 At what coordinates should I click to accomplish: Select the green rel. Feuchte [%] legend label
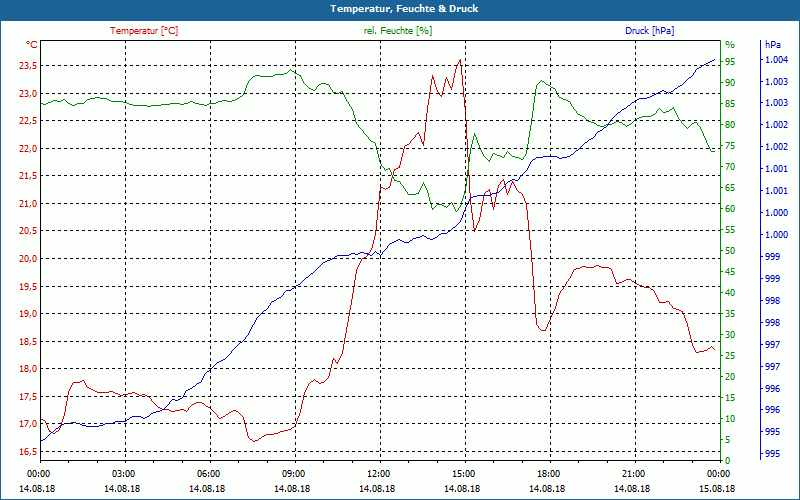coord(397,31)
